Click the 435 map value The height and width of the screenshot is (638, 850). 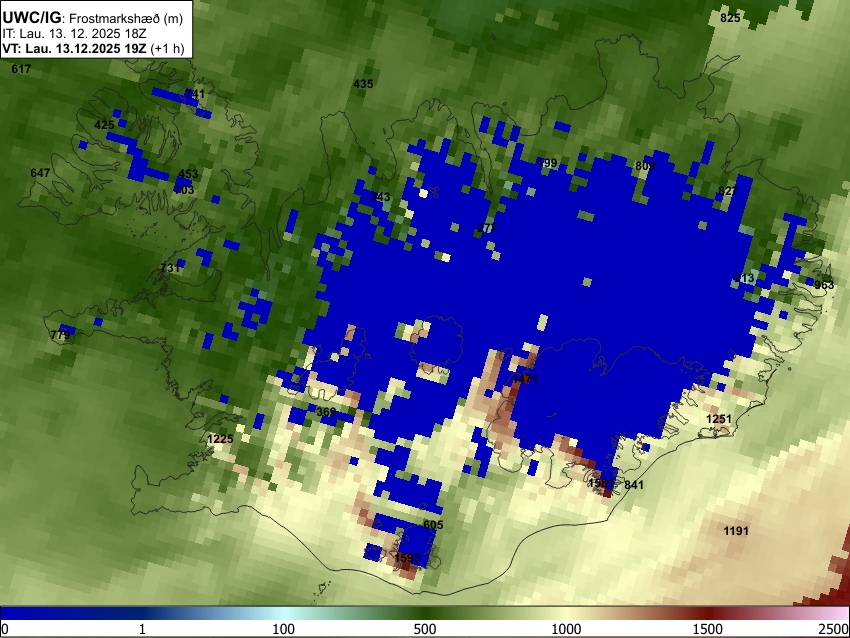pos(363,84)
